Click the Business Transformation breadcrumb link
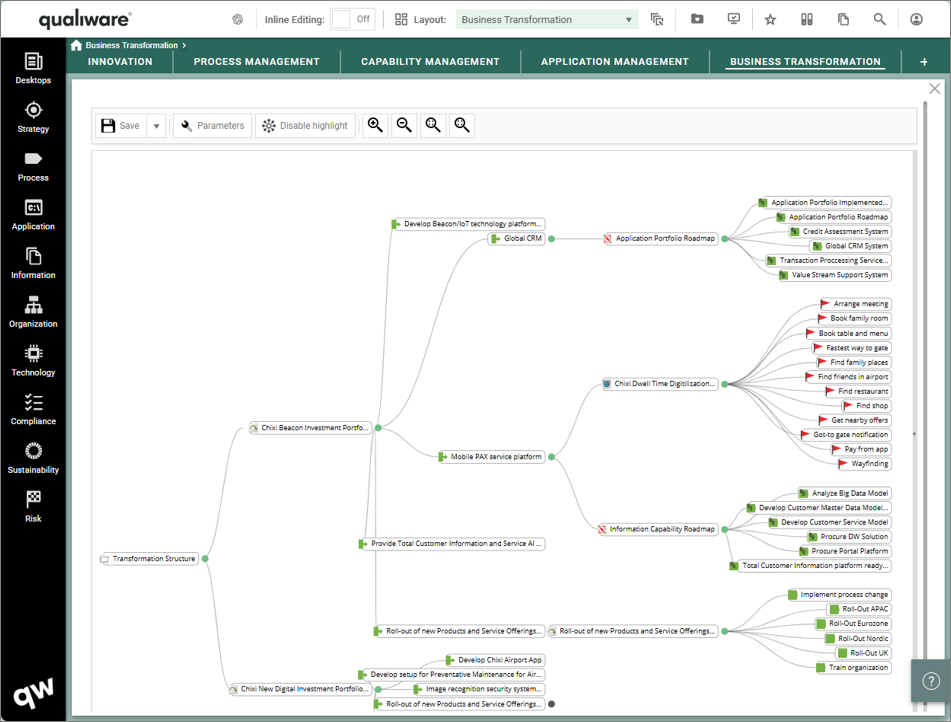 click(x=131, y=45)
